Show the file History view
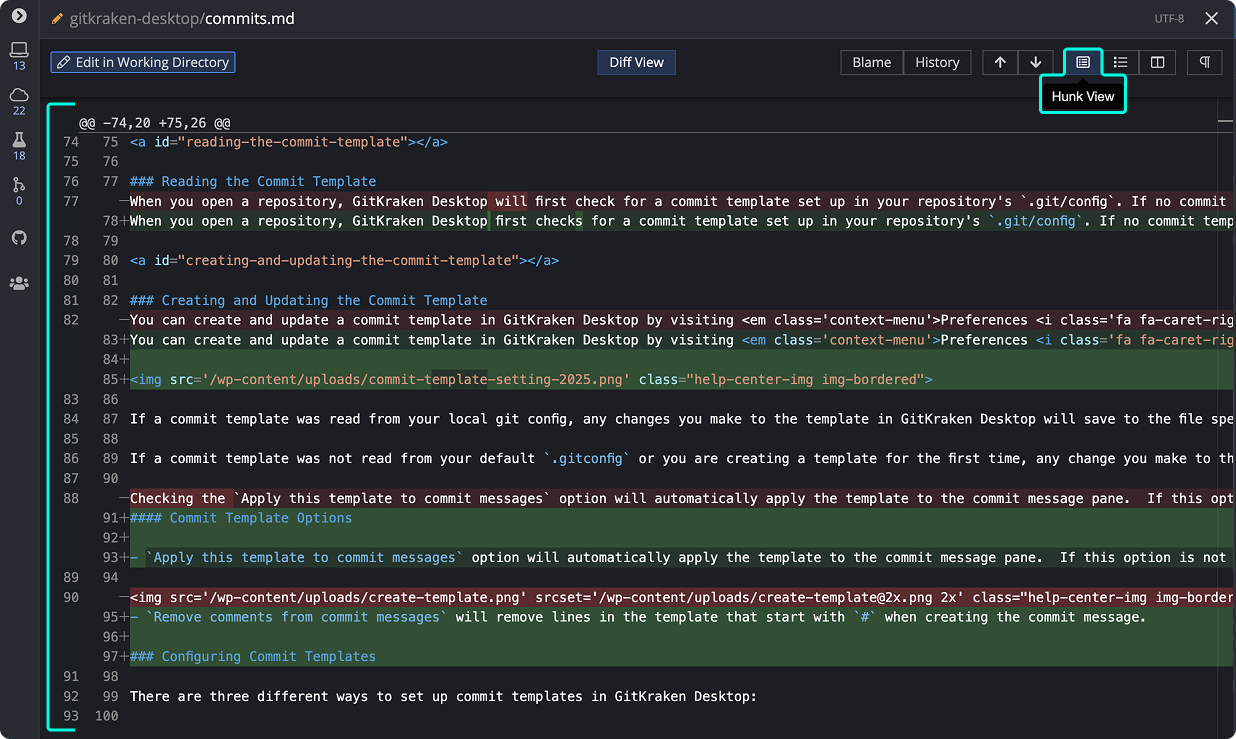Viewport: 1236px width, 739px height. coord(937,62)
